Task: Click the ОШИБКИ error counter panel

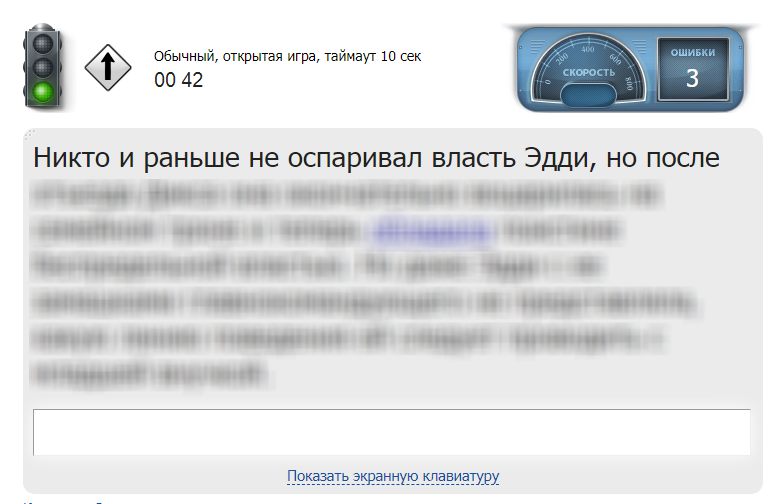Action: pyautogui.click(x=693, y=69)
